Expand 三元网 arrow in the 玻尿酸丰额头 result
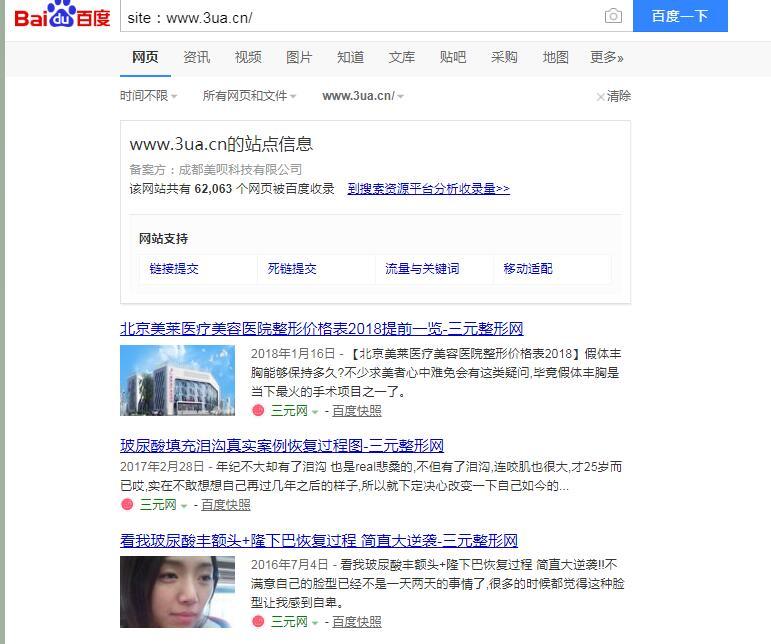Image resolution: width=771 pixels, height=644 pixels. (x=315, y=623)
